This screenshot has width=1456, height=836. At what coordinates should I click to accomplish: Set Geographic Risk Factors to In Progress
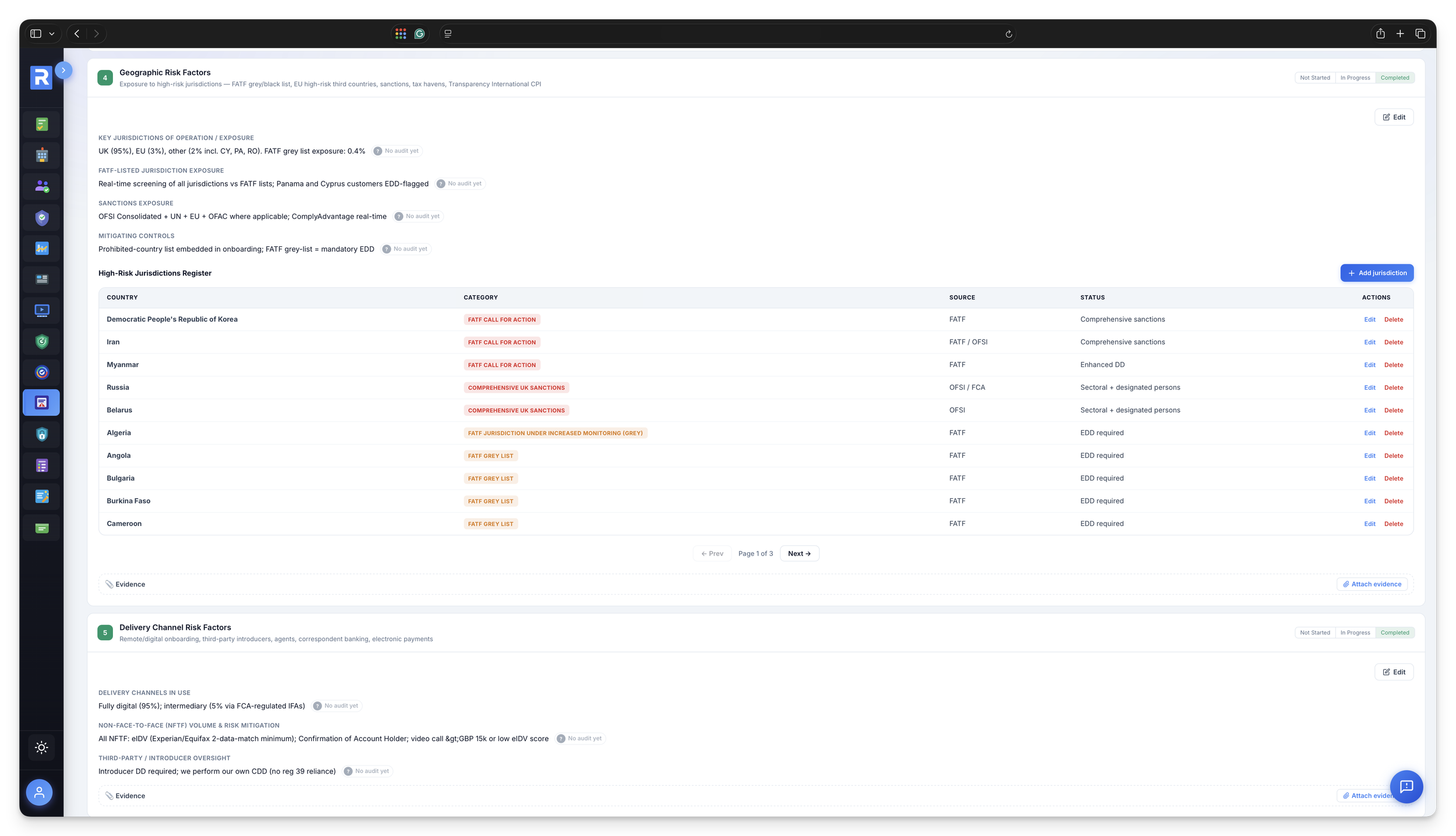tap(1355, 77)
